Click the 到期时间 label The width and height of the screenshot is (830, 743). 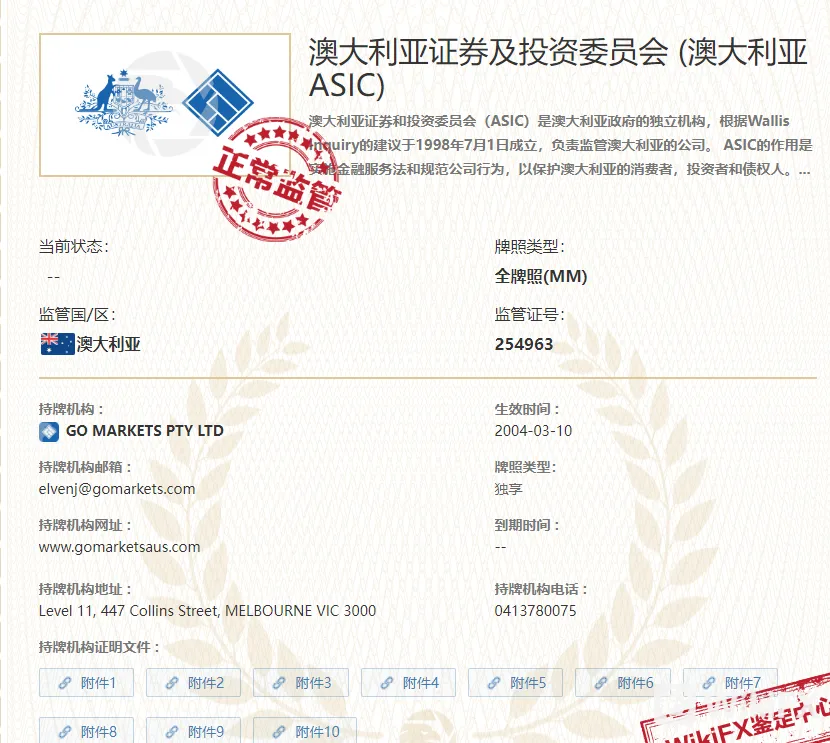(527, 525)
